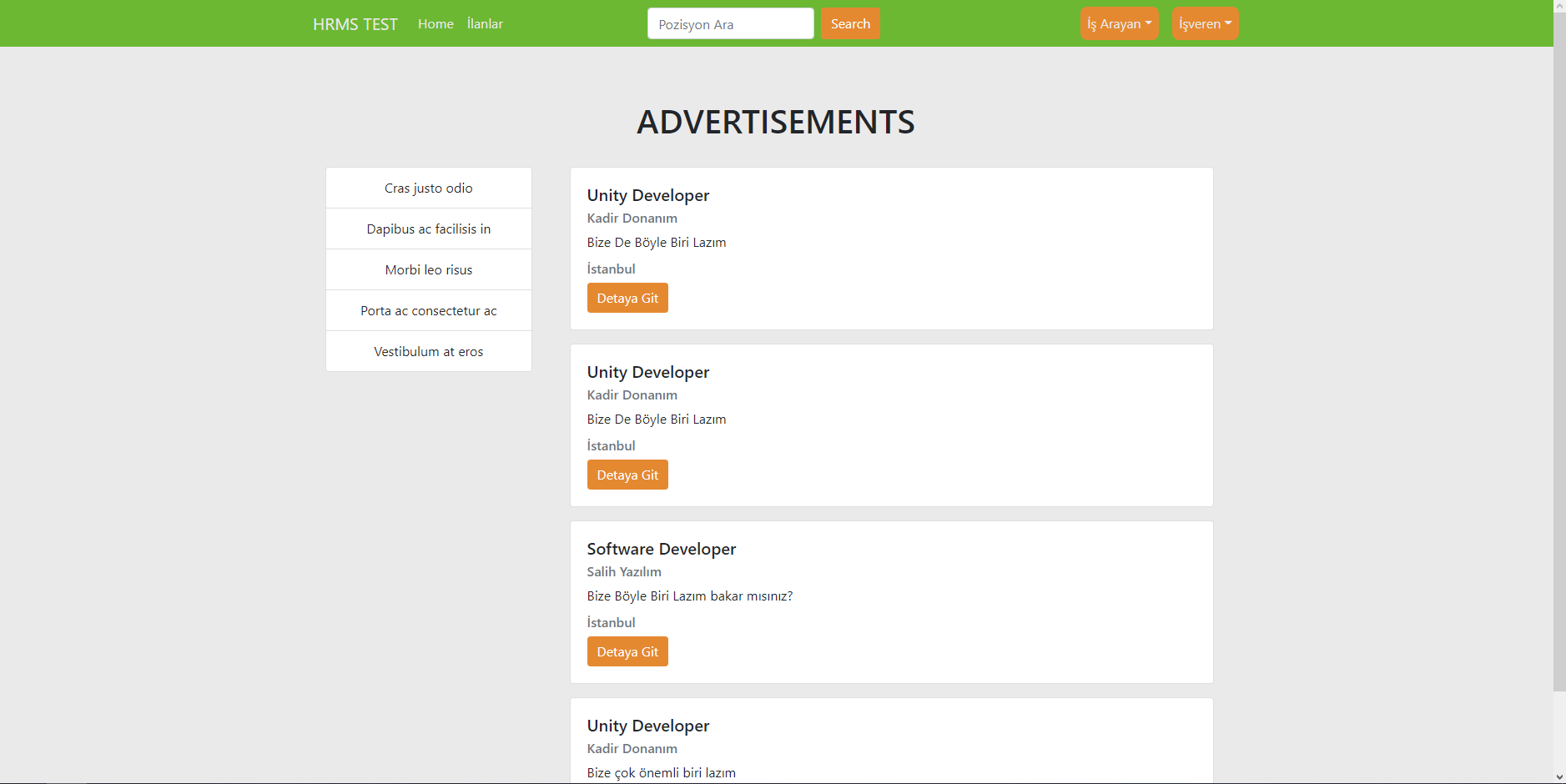Click the ADVERTISEMENTS page heading
The width and height of the screenshot is (1566, 784).
point(776,122)
